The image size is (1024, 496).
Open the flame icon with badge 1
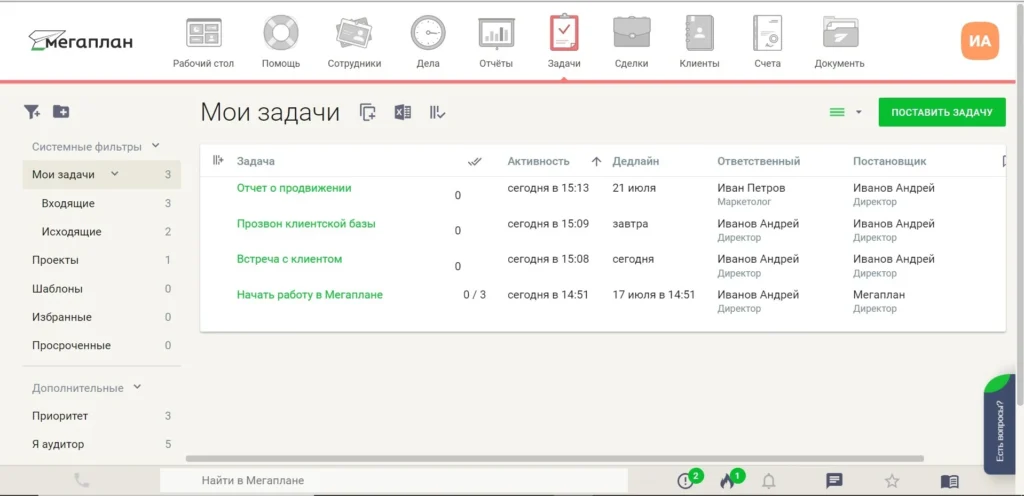[x=727, y=481]
